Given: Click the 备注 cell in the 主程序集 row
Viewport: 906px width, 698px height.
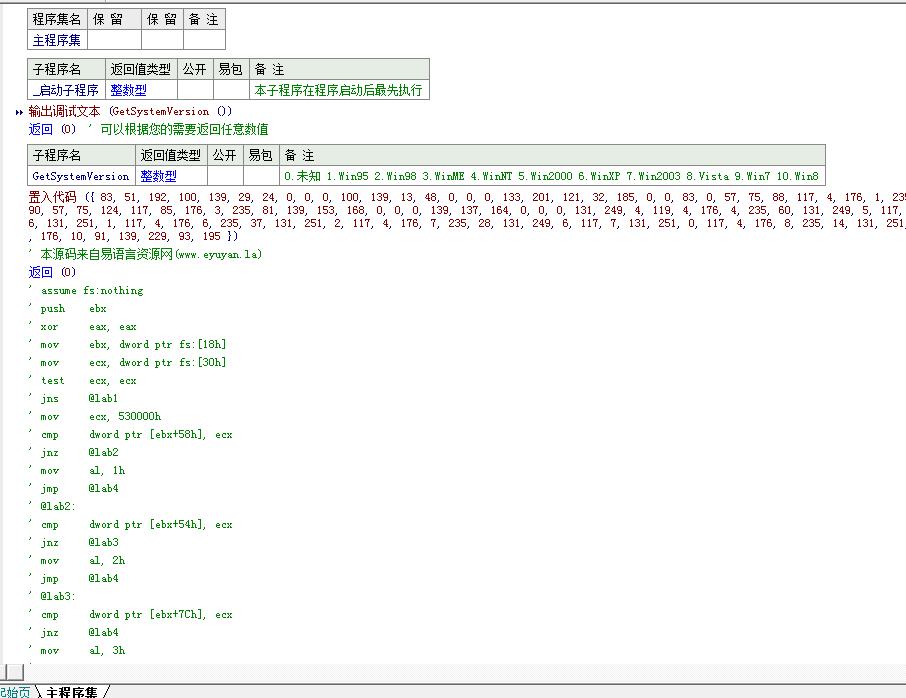Looking at the screenshot, I should click(x=204, y=40).
